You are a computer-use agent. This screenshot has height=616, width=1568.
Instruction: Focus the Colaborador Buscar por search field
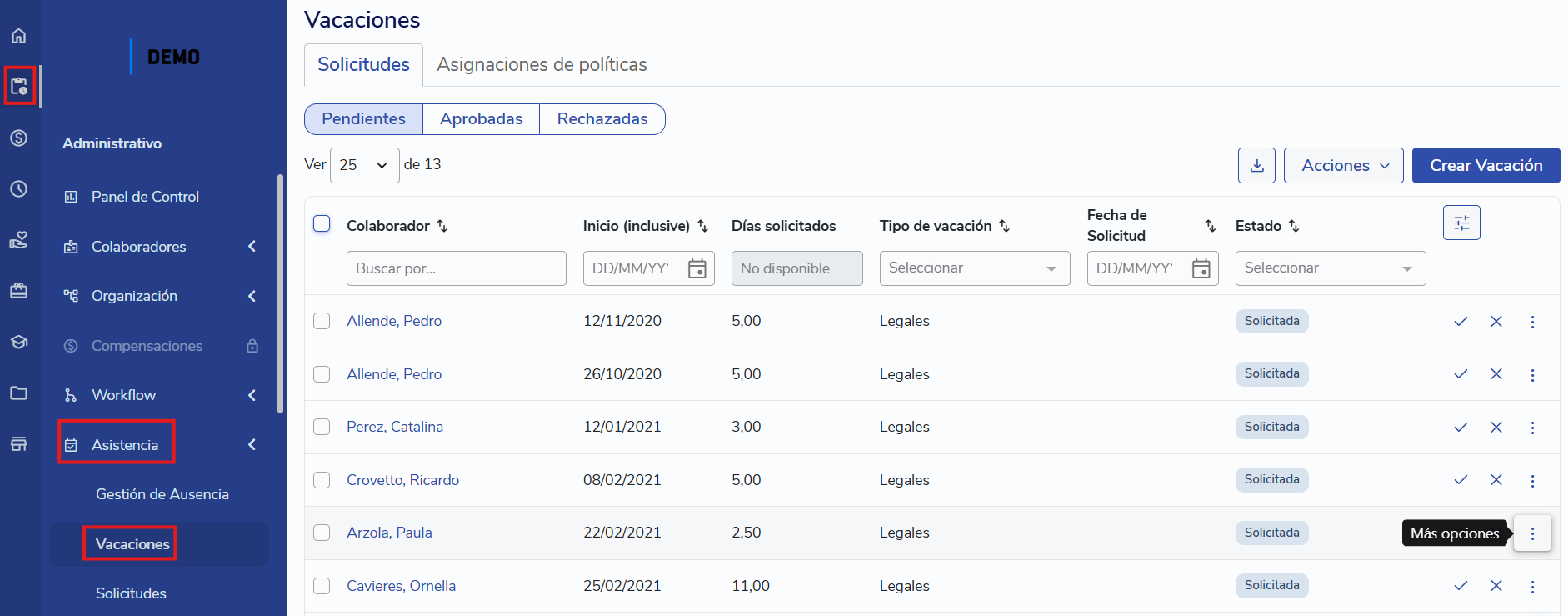pyautogui.click(x=456, y=268)
